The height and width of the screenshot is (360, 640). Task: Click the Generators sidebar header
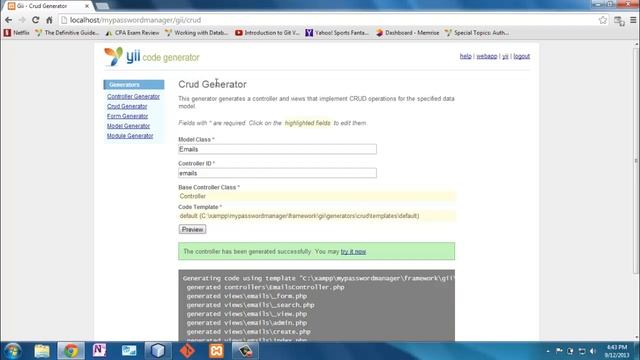click(134, 84)
